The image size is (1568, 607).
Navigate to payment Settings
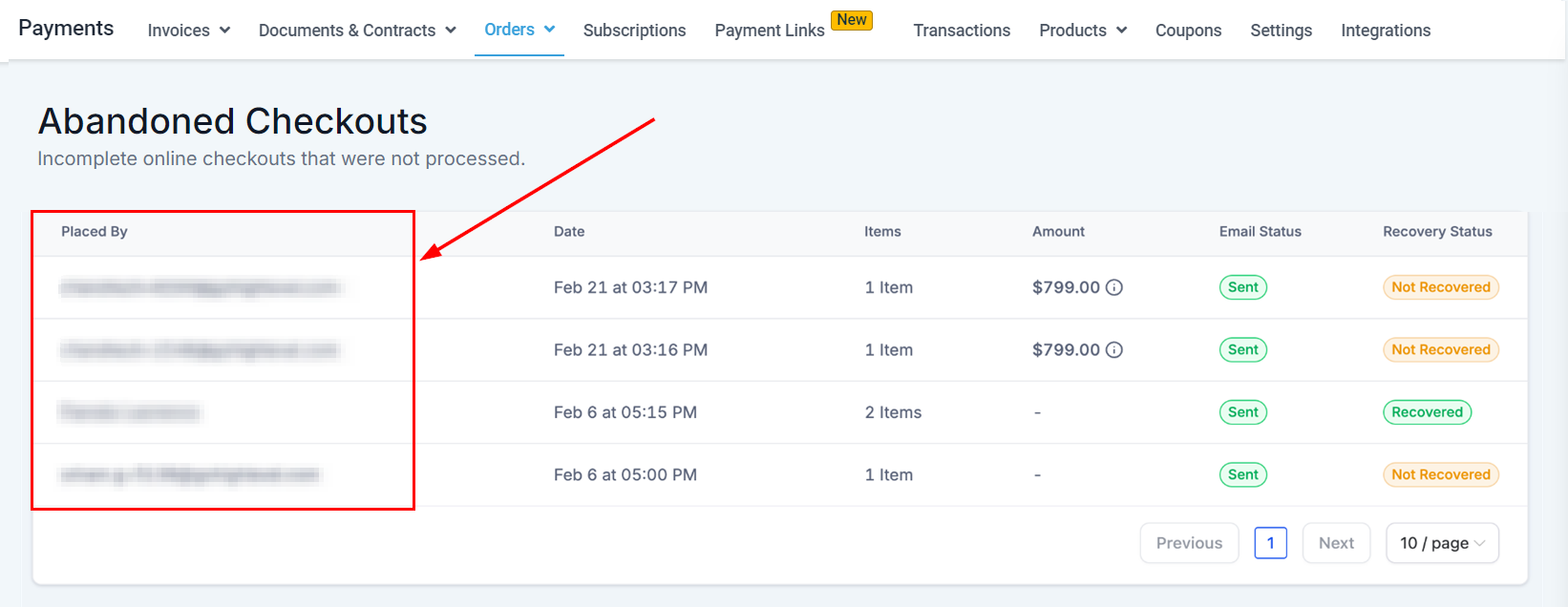pos(1281,31)
